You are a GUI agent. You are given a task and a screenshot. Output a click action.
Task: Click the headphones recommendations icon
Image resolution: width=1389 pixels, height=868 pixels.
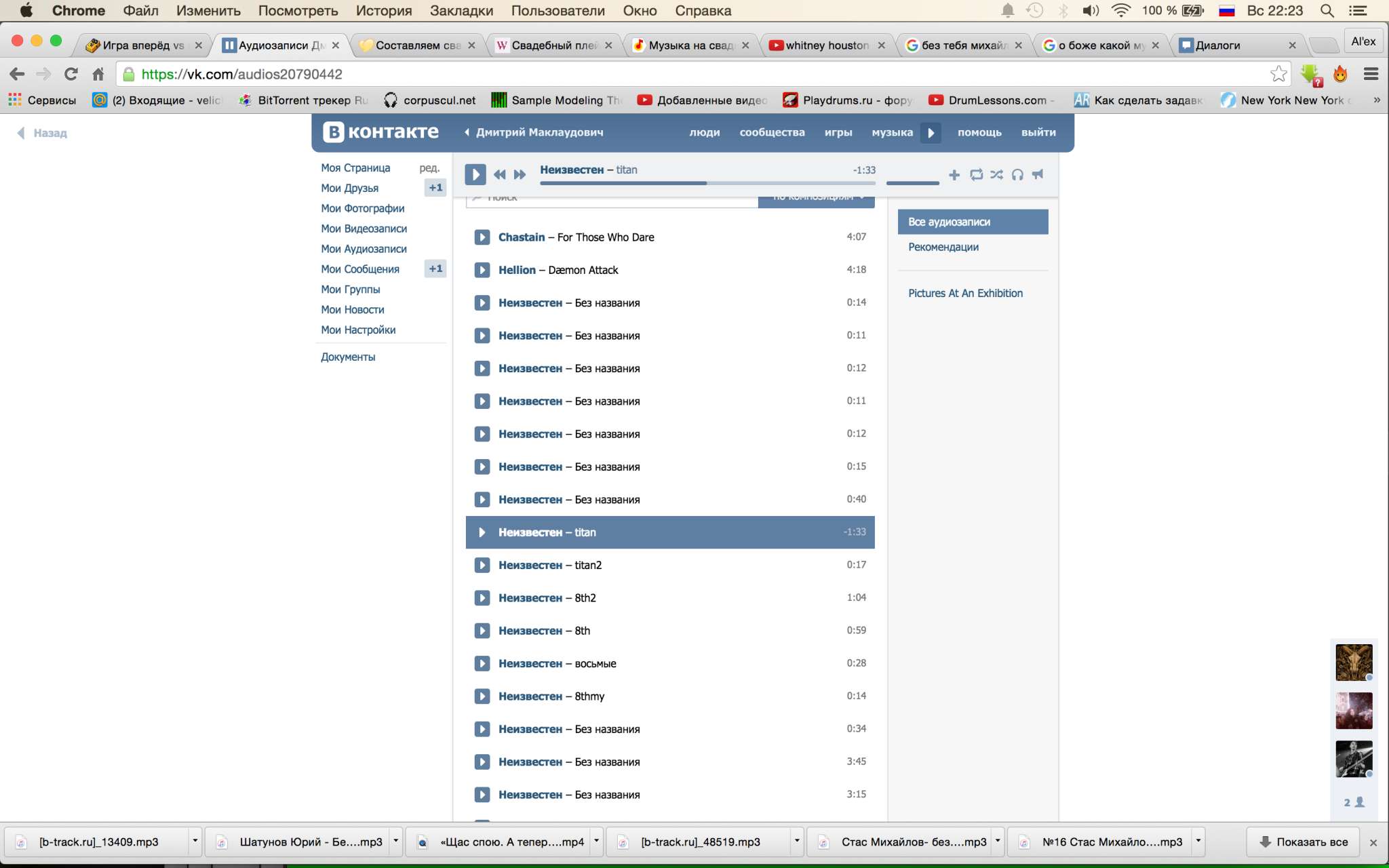point(1017,175)
